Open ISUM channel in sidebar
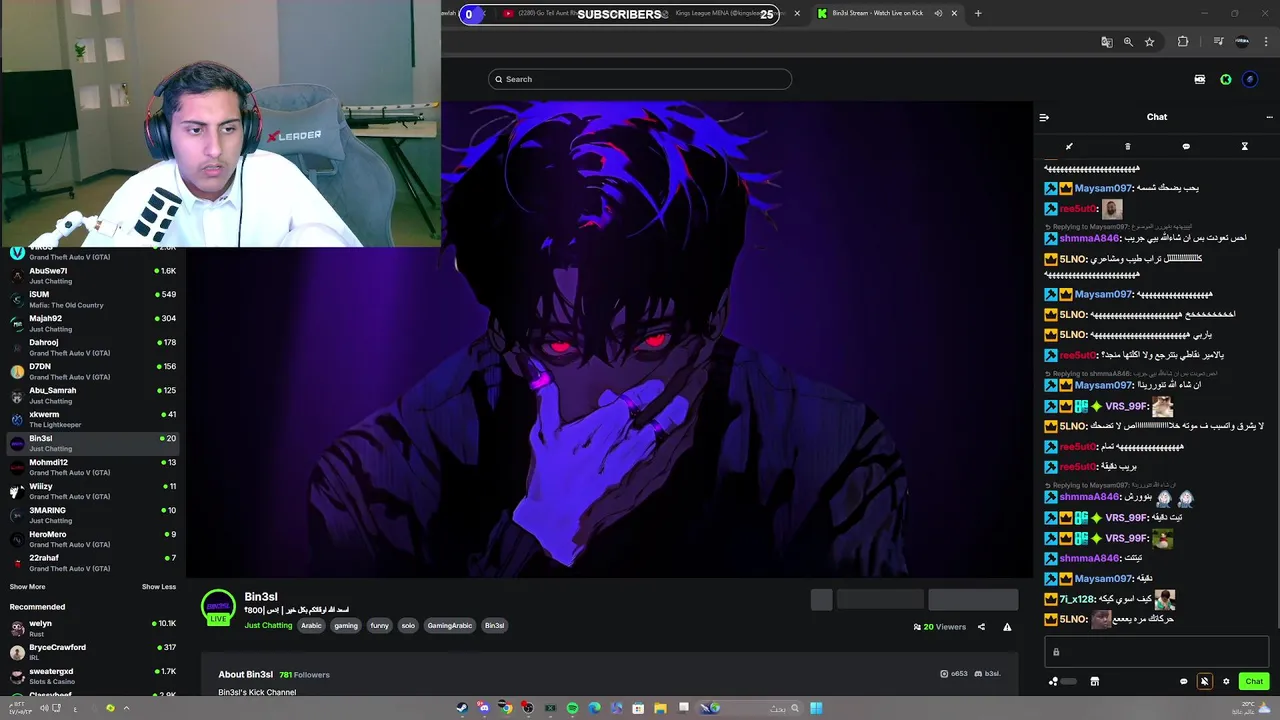 [92, 299]
